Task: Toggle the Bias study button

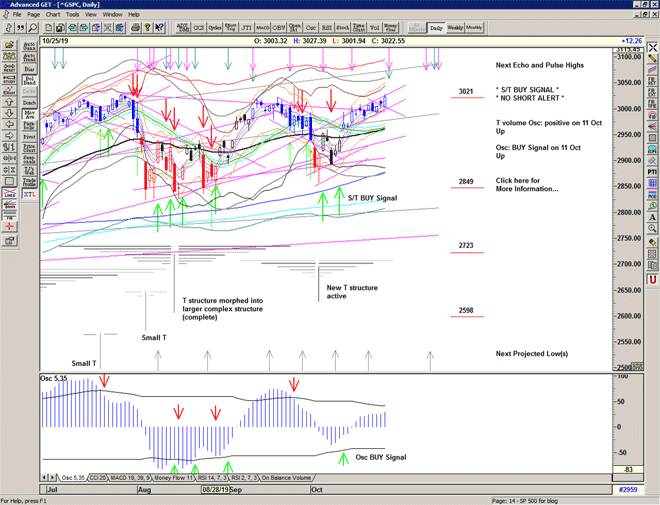Action: click(x=29, y=69)
